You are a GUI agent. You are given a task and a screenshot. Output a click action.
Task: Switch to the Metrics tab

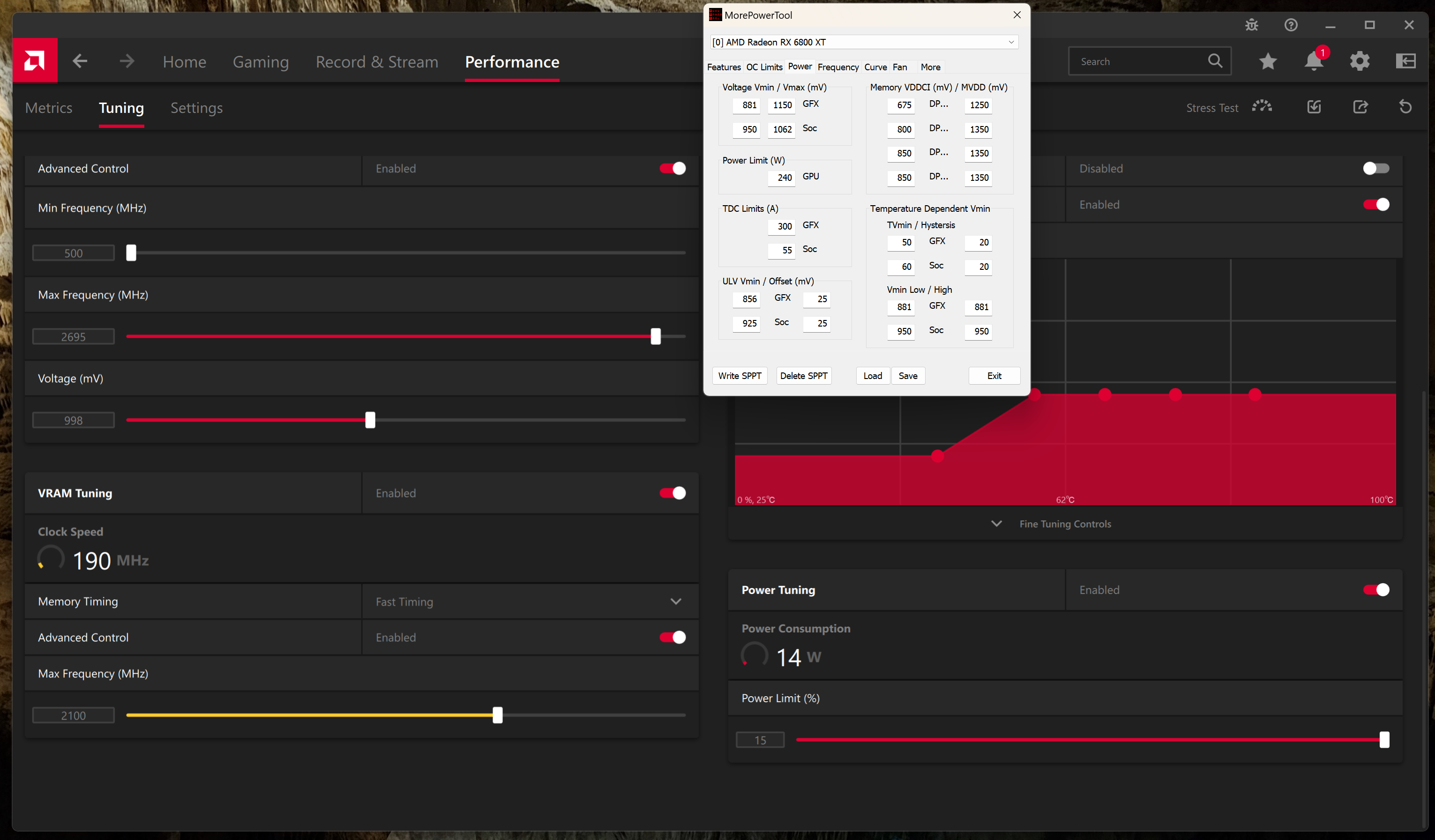click(48, 108)
